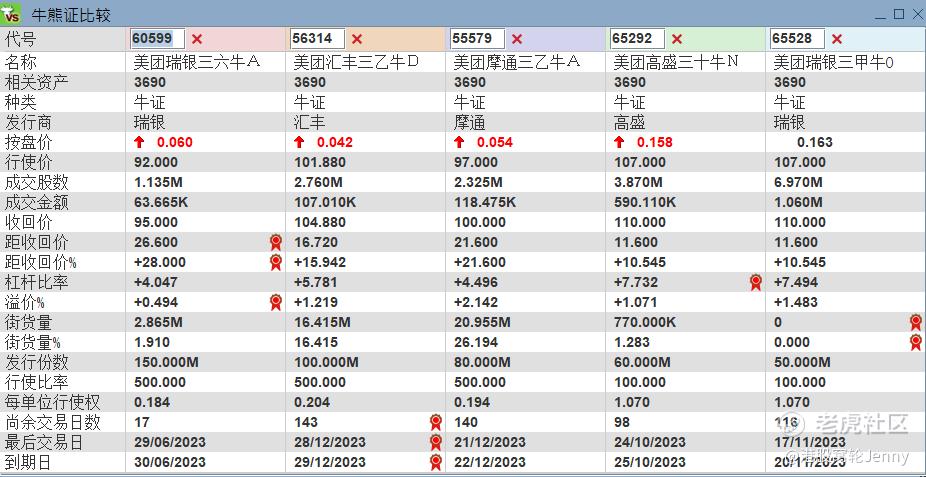Click the red ribbon badge beside 143 trading days
The width and height of the screenshot is (926, 477).
pos(436,422)
